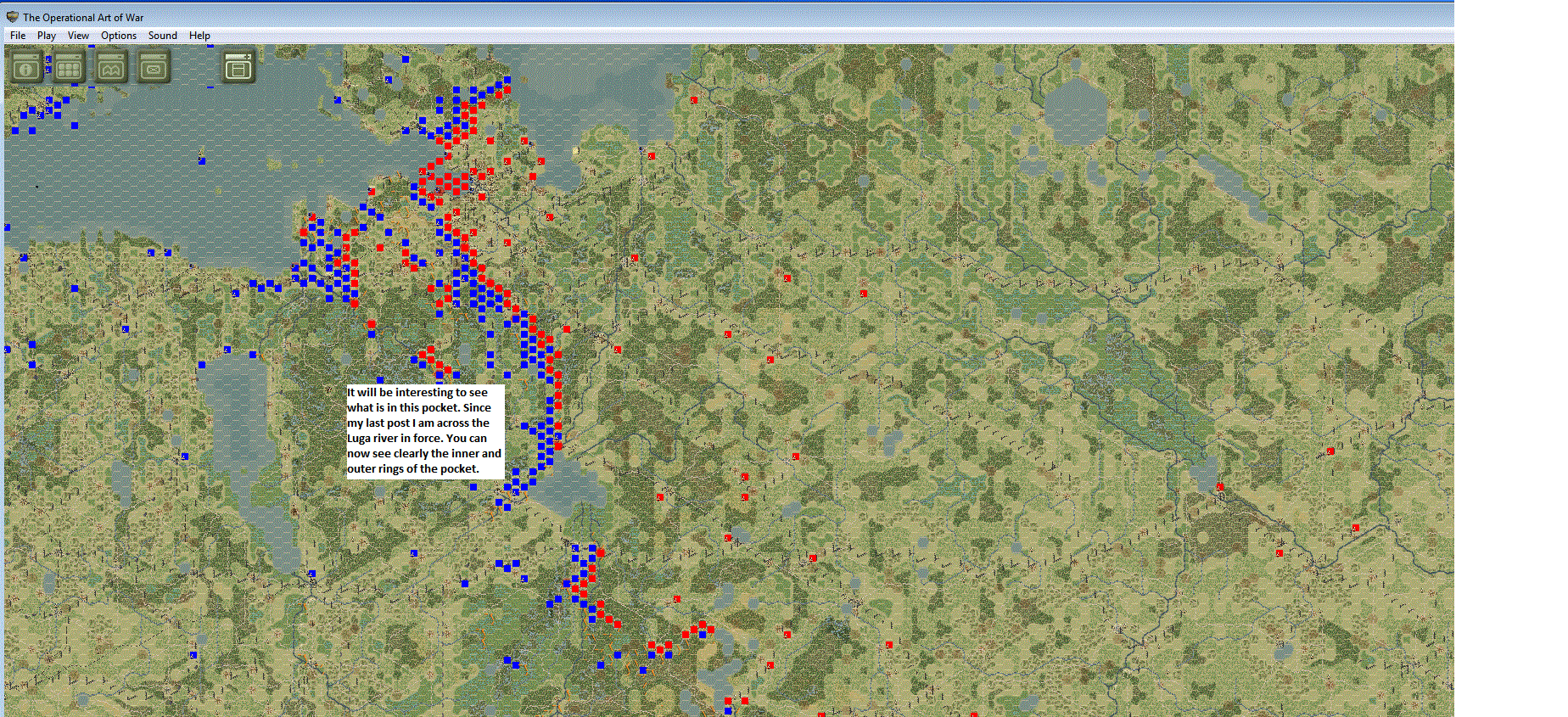Image resolution: width=1568 pixels, height=717 pixels.
Task: Open the Options menu
Action: [119, 36]
